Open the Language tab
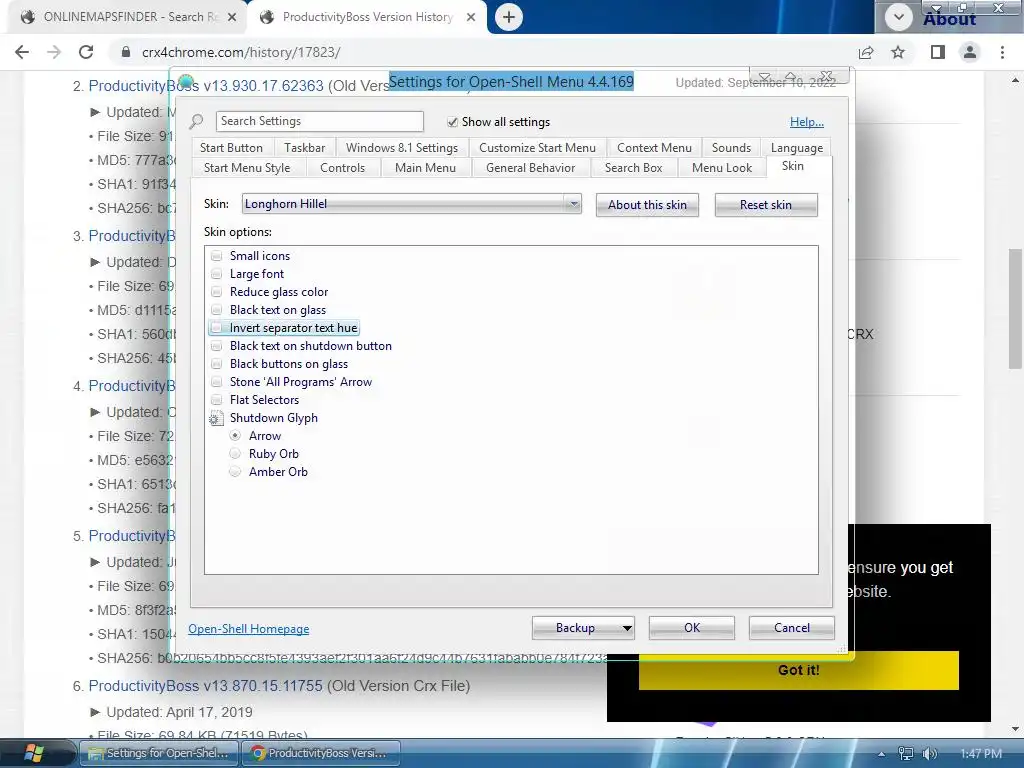Image resolution: width=1024 pixels, height=768 pixels. (797, 148)
